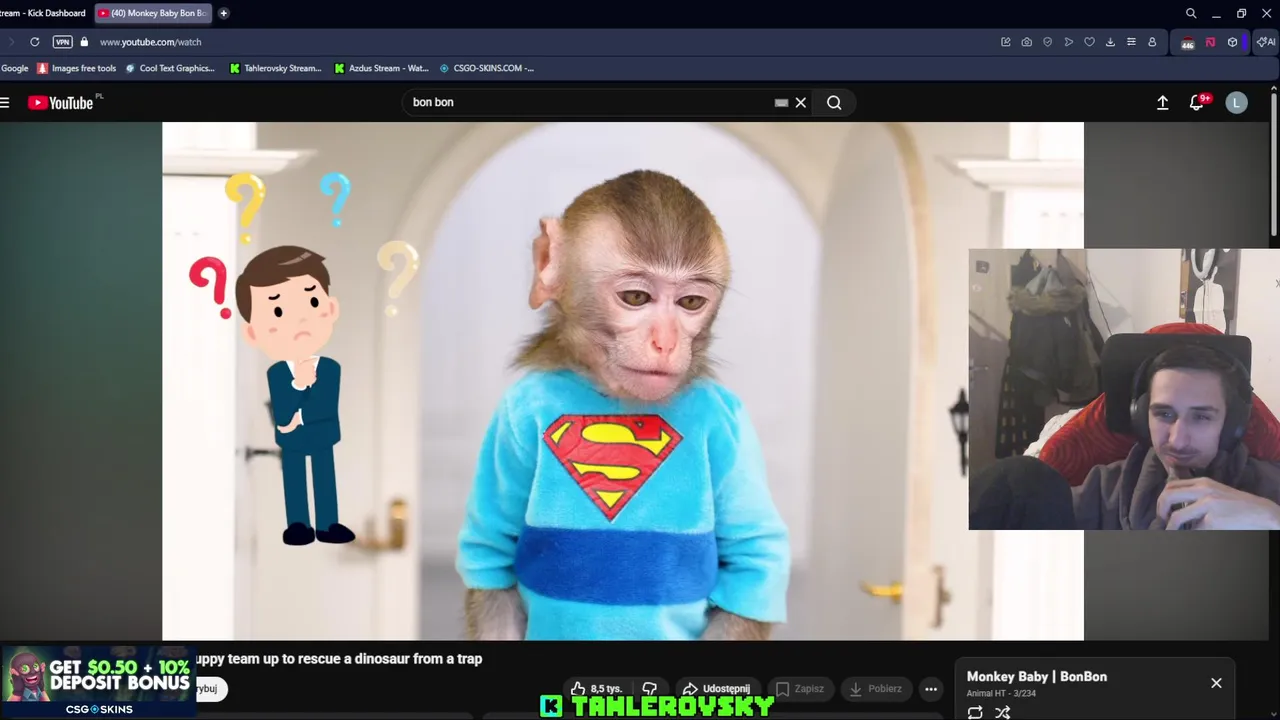
Task: Toggle playlist loop icon
Action: pyautogui.click(x=975, y=712)
